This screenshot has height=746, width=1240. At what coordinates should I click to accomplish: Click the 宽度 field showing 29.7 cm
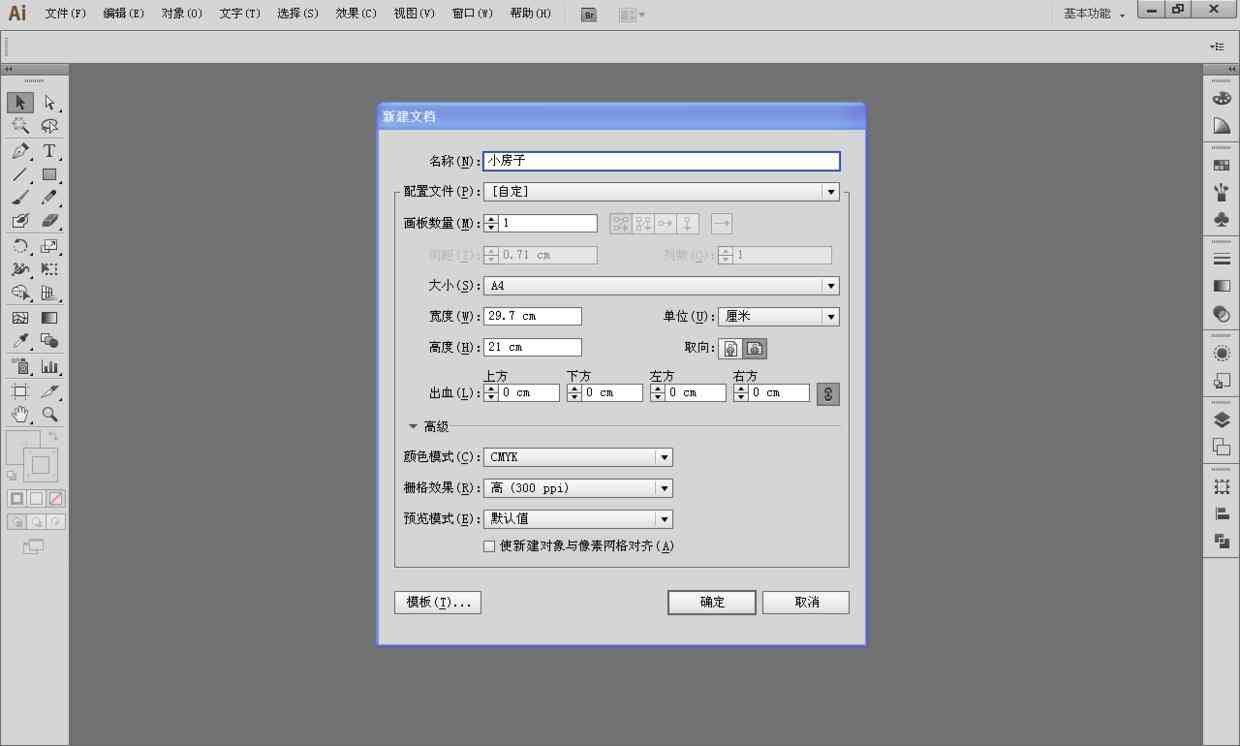(532, 316)
